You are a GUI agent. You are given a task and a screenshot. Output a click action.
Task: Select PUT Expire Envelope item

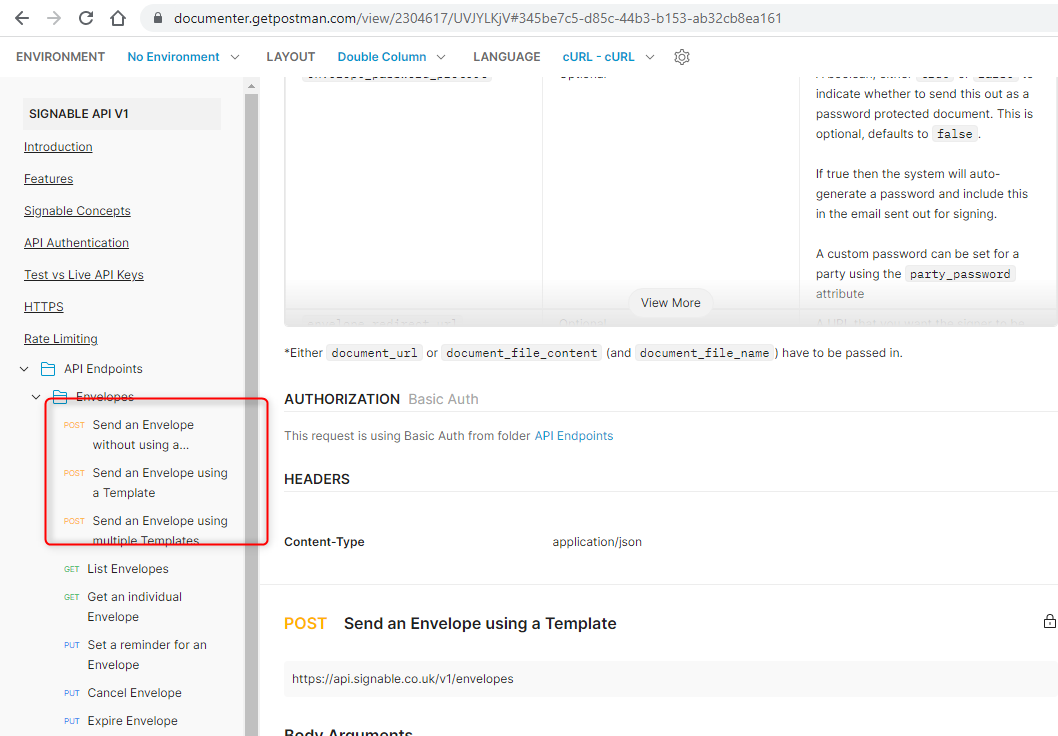tap(121, 720)
